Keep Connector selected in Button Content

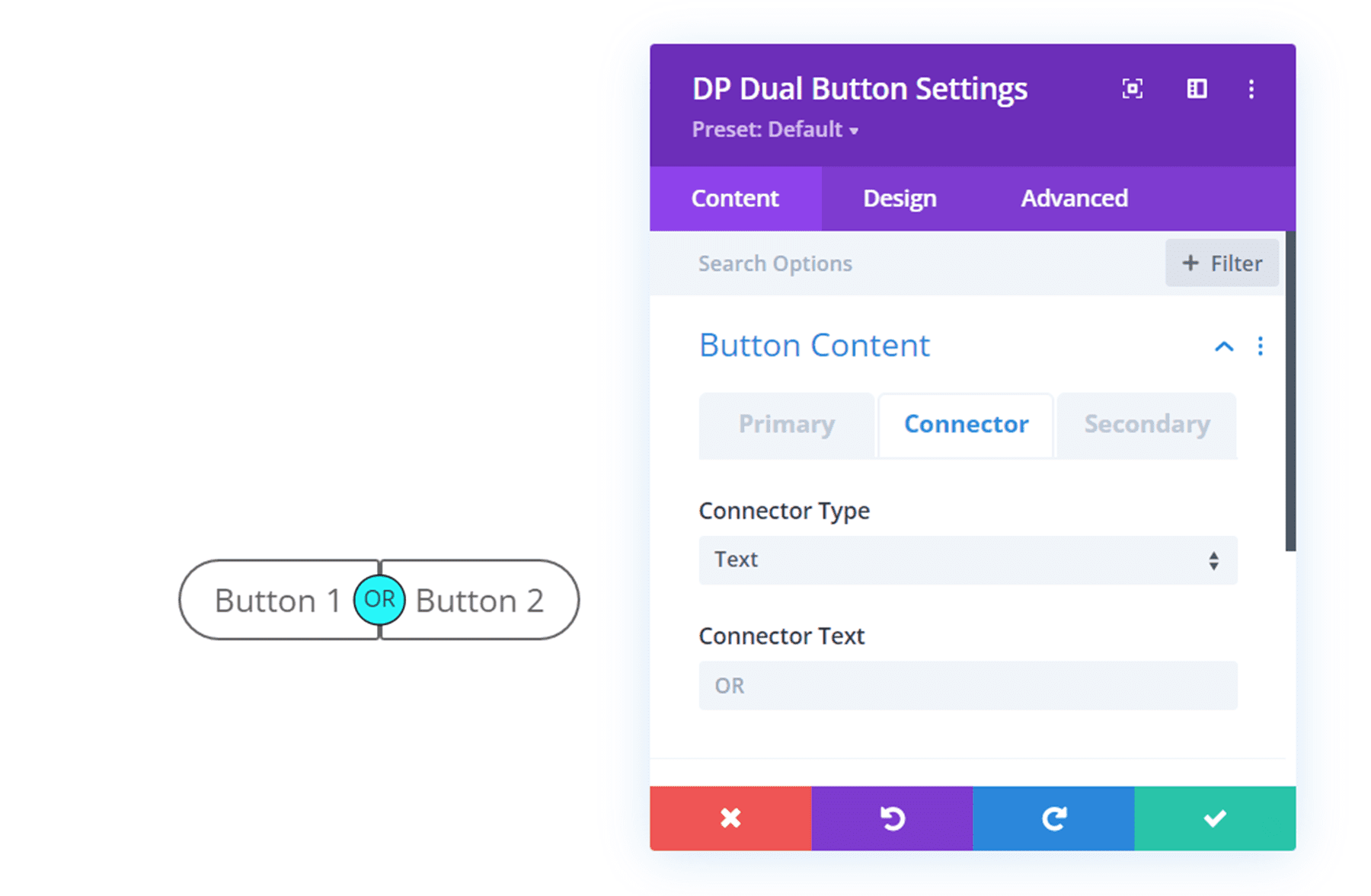tap(965, 426)
